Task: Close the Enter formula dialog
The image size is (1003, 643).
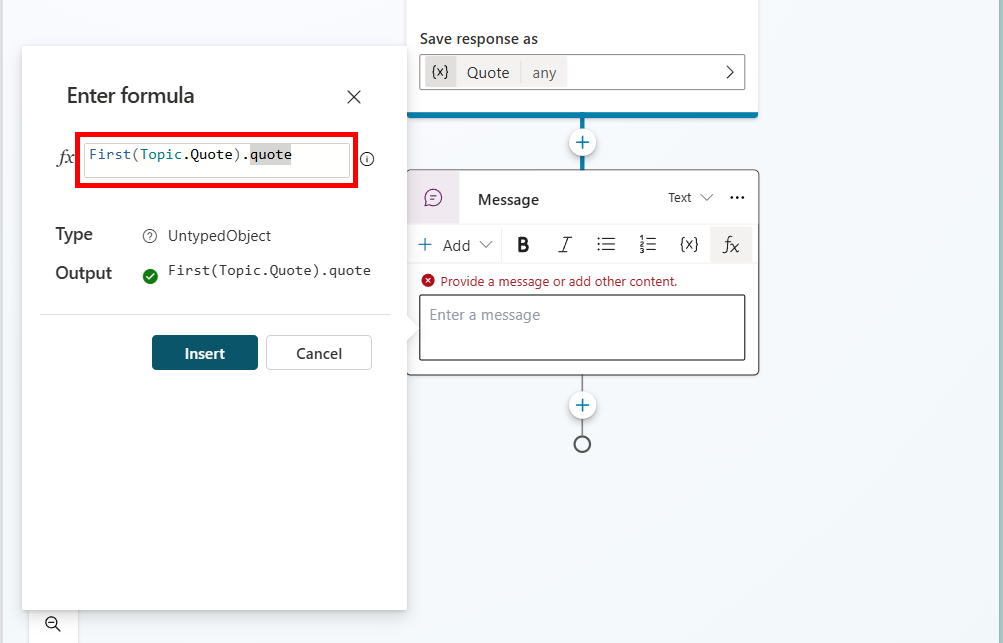Action: pos(354,97)
